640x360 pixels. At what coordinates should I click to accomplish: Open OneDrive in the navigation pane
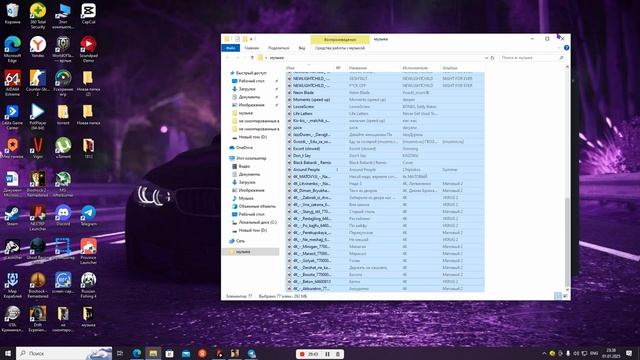244,147
